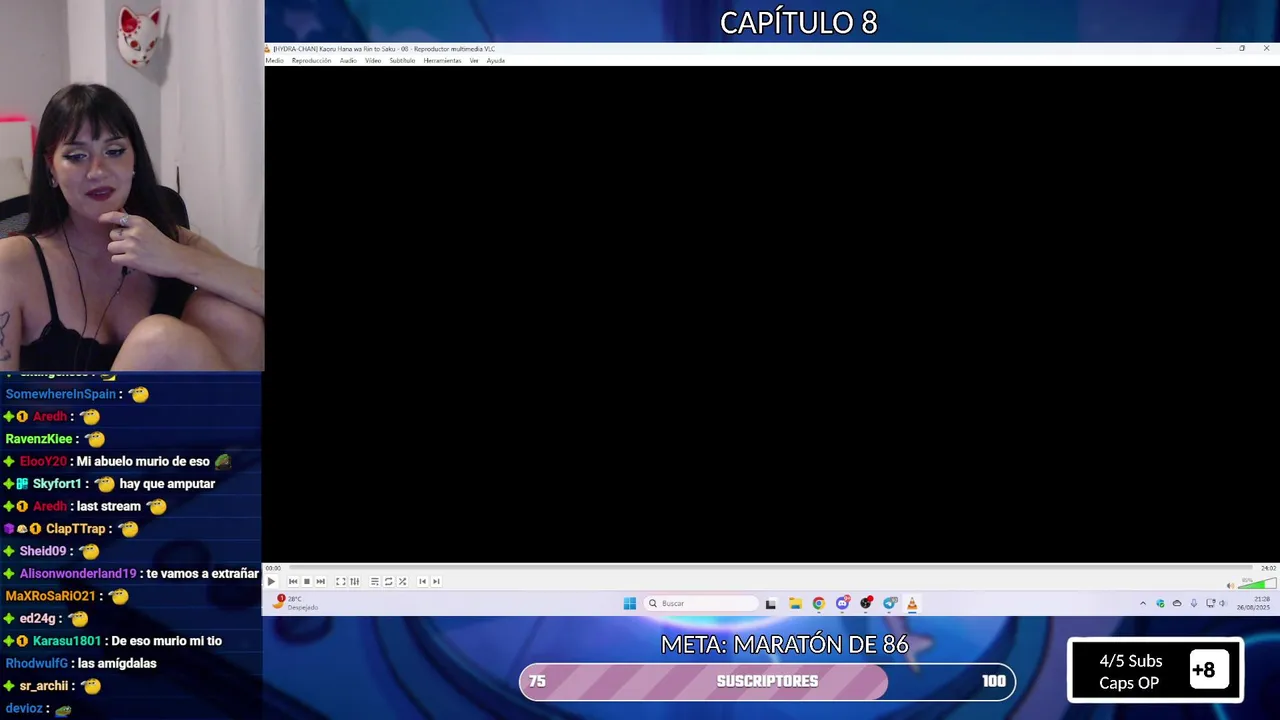The width and height of the screenshot is (1280, 720).
Task: Click the SUSCRIPTORES goal progress bar
Action: tap(767, 681)
